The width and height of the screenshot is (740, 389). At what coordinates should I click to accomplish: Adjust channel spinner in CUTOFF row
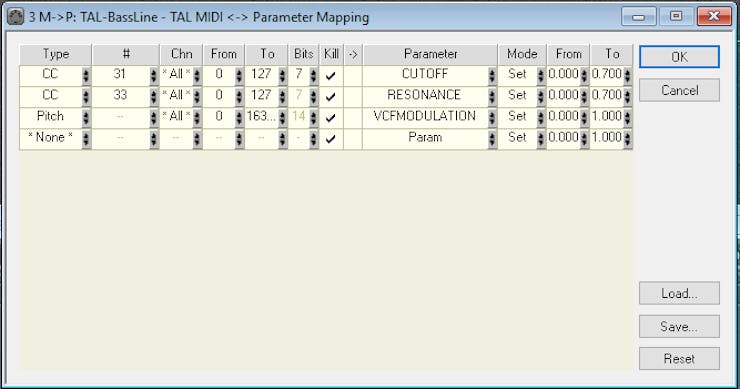tap(197, 76)
